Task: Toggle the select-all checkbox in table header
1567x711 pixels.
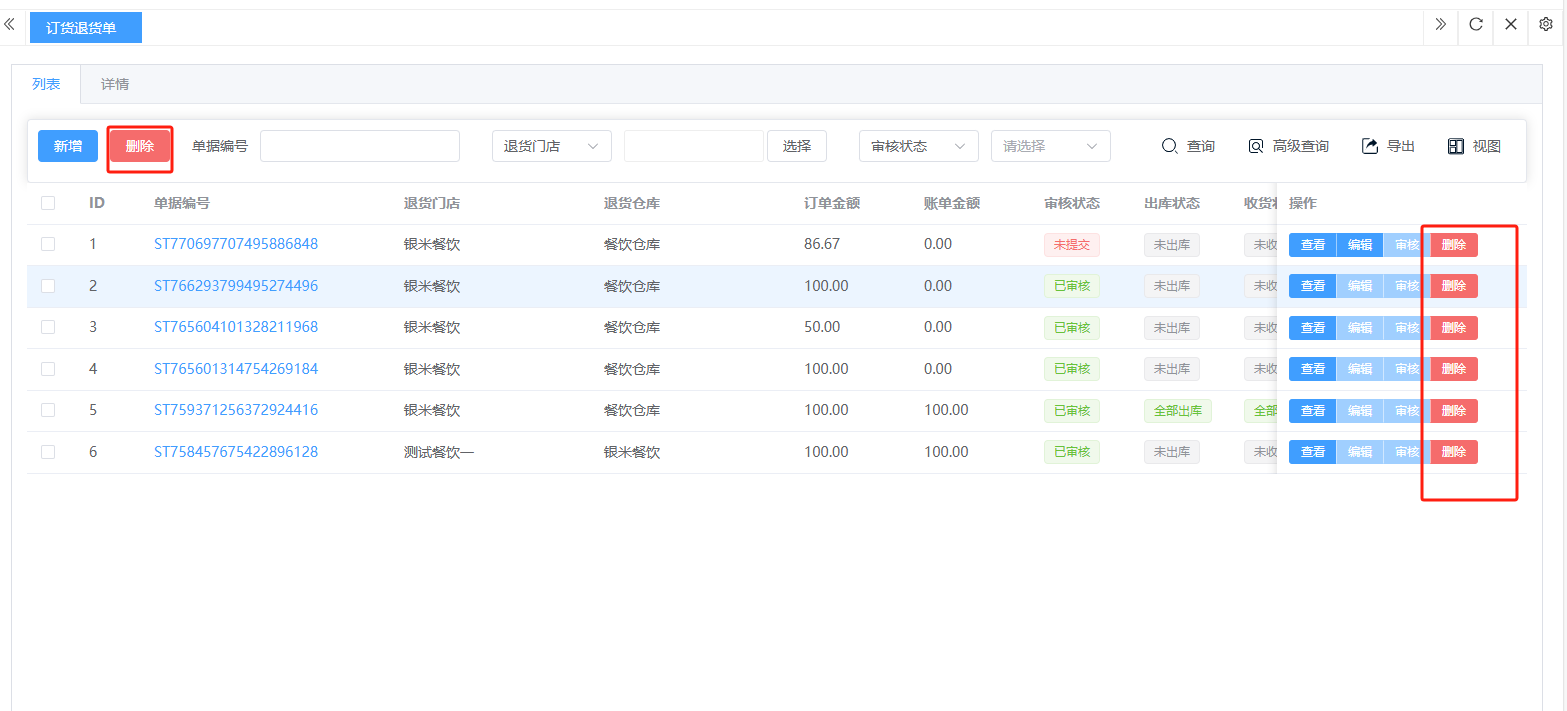Action: click(48, 203)
